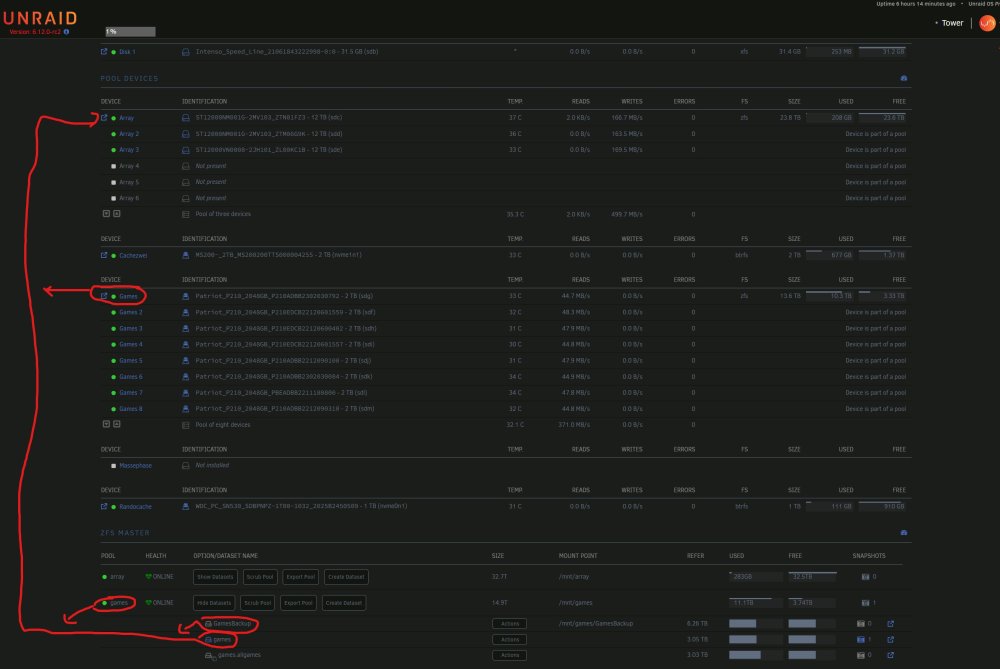Click green status dot for Disk 1
This screenshot has width=1000, height=669.
[x=114, y=52]
